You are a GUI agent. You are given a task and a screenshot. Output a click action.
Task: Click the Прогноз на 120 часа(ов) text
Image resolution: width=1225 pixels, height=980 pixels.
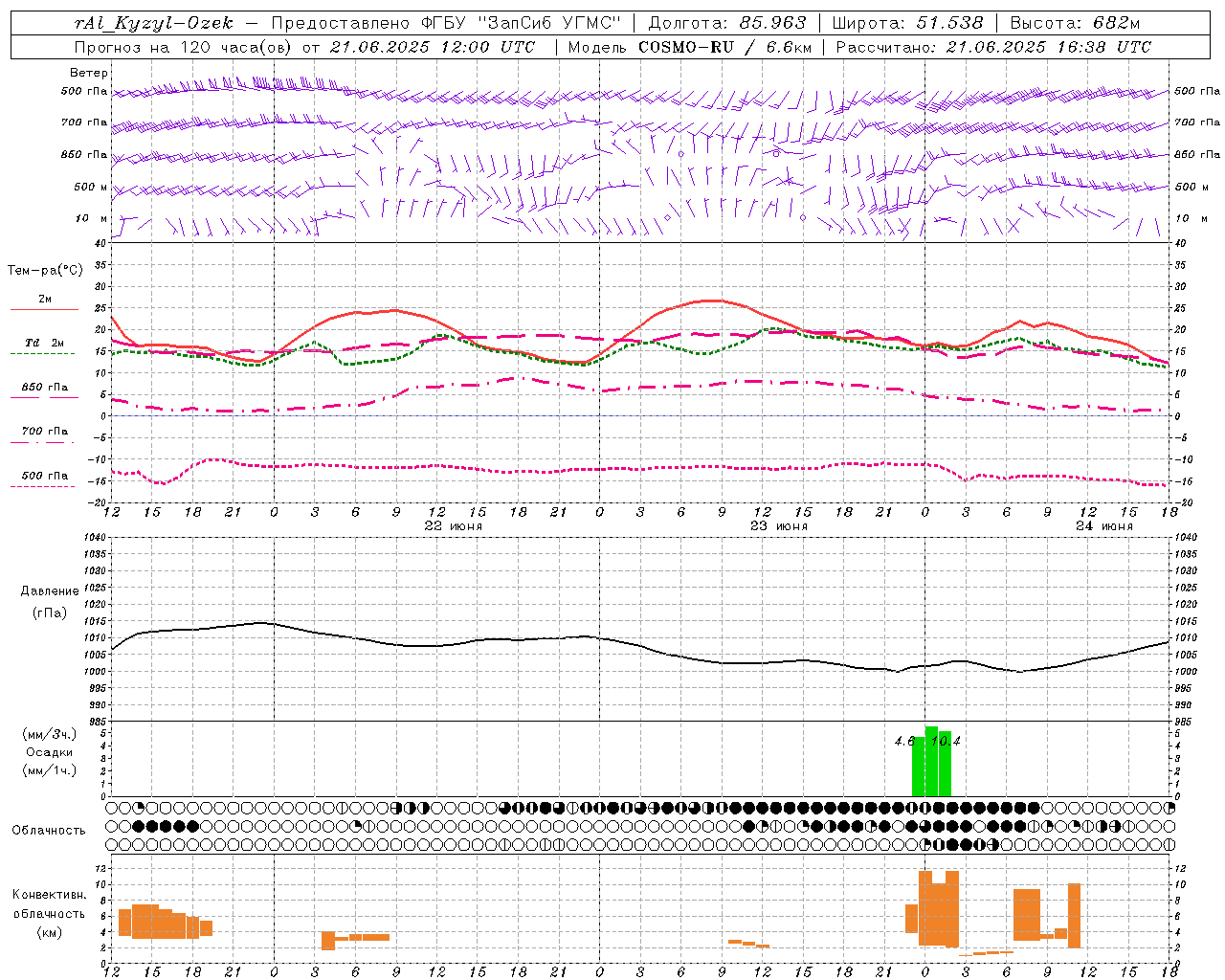(184, 47)
